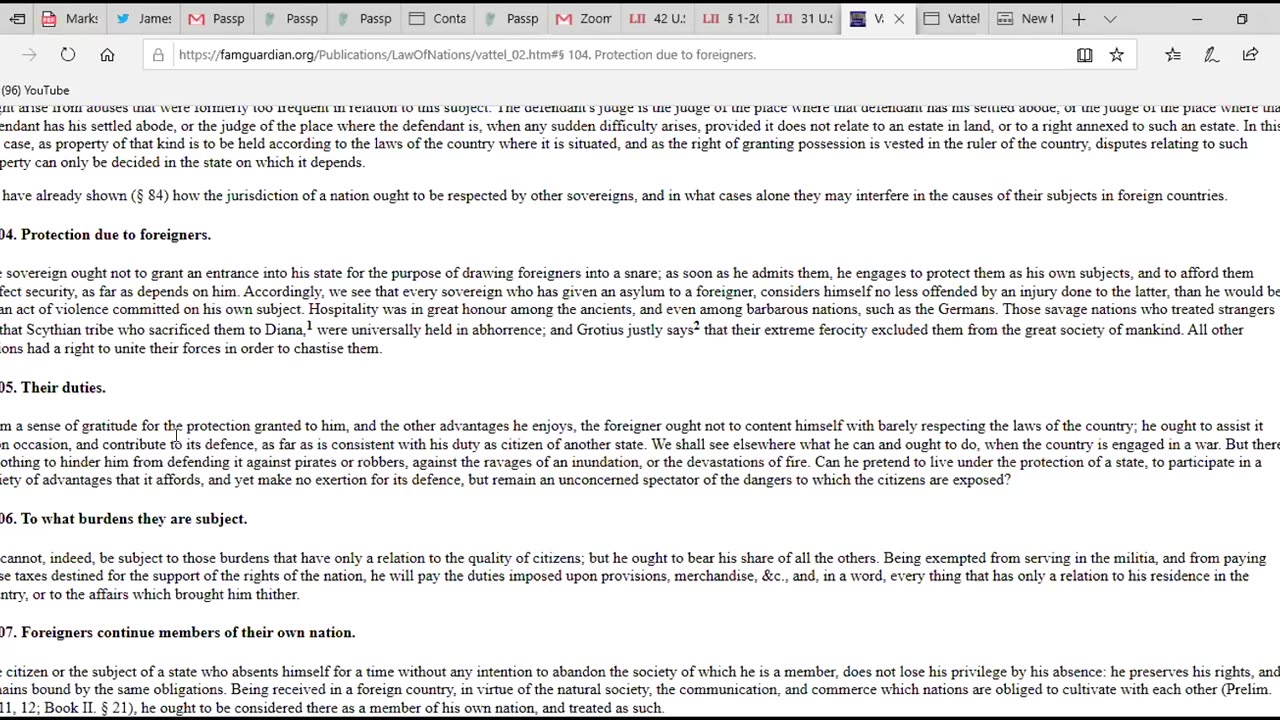Click the Share page icon
The width and height of the screenshot is (1280, 720).
(x=1250, y=55)
